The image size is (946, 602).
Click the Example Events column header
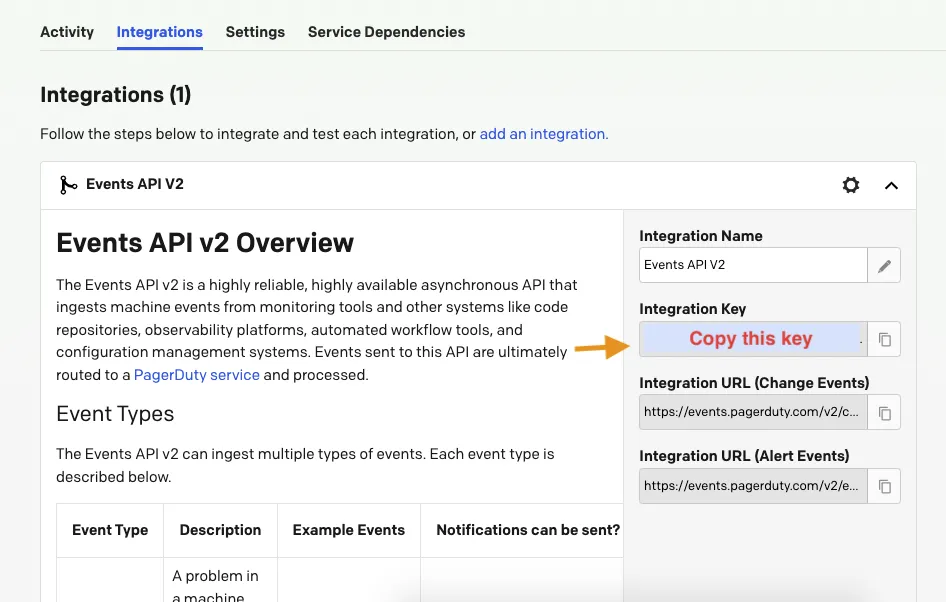click(349, 530)
